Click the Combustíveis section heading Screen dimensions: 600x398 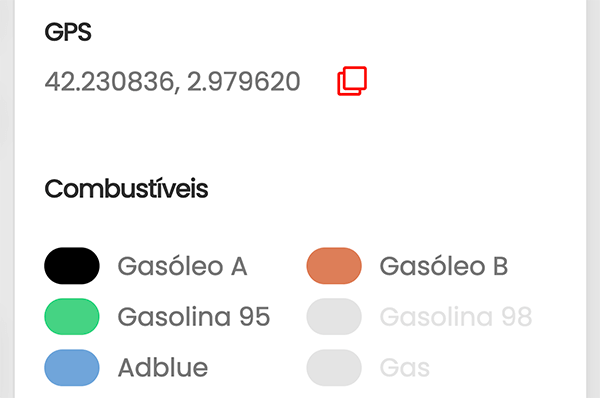[126, 189]
